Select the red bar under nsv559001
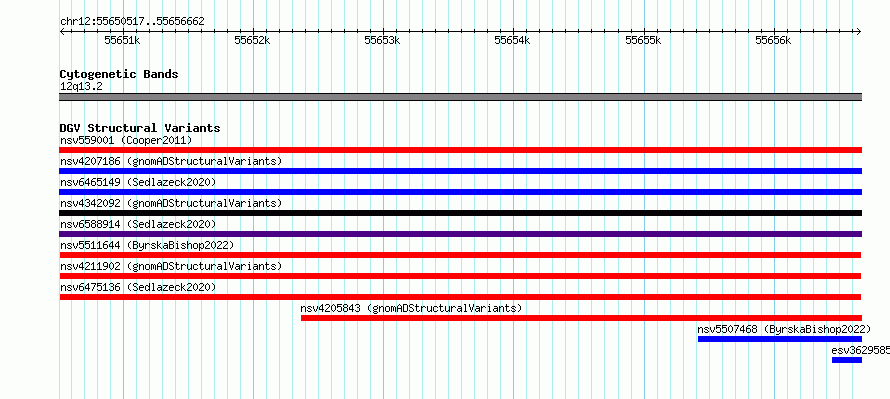The width and height of the screenshot is (890, 399). [461, 150]
